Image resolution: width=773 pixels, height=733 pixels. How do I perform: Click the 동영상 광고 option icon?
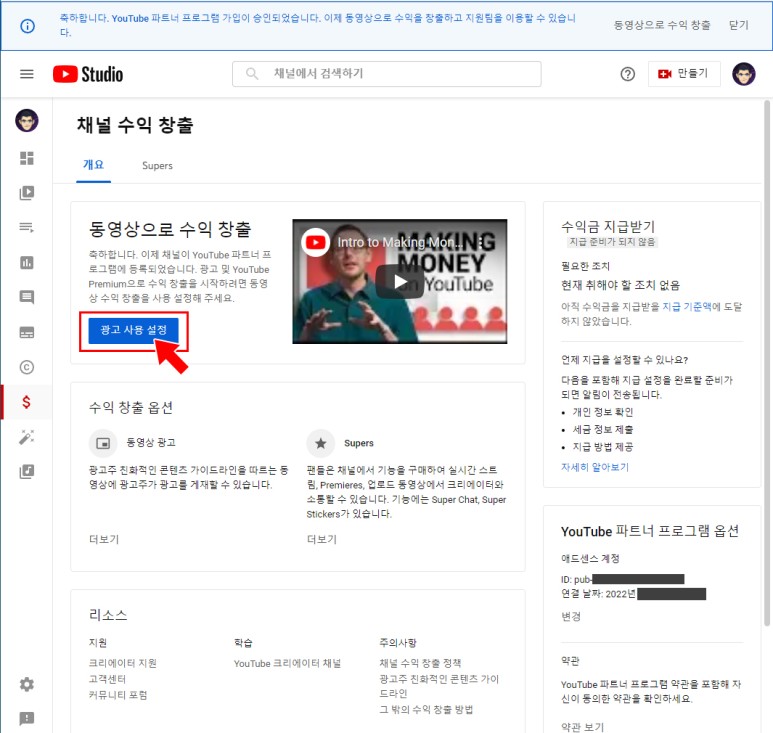(103, 443)
